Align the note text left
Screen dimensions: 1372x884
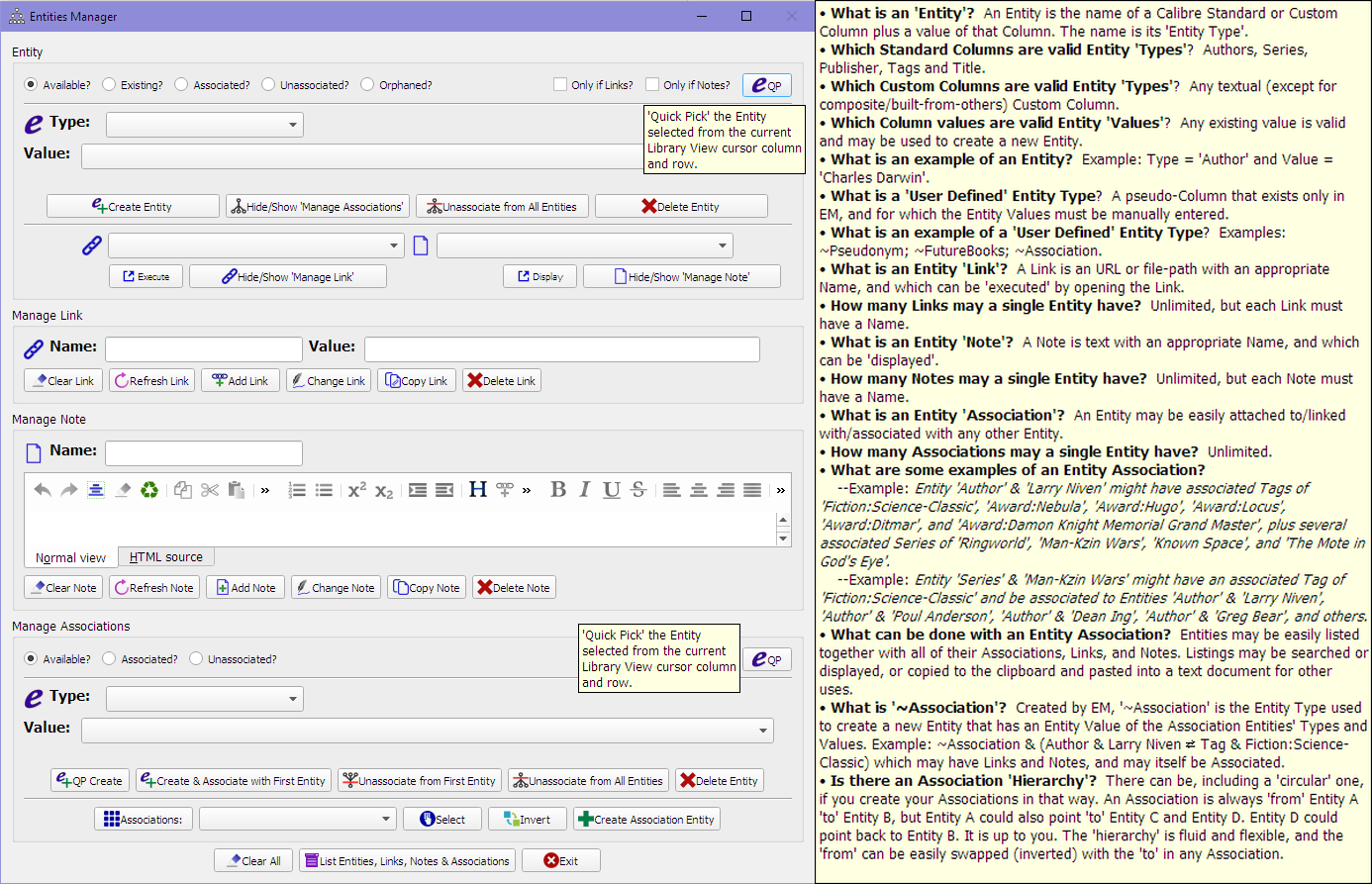672,490
